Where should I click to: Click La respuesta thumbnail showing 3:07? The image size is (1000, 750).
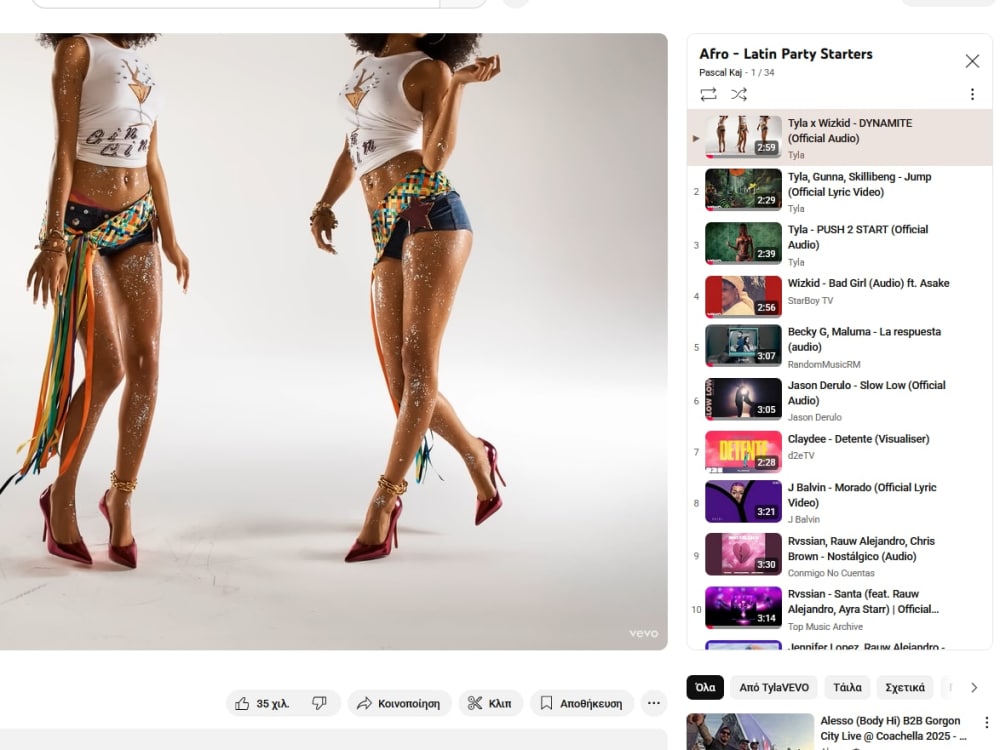tap(743, 346)
